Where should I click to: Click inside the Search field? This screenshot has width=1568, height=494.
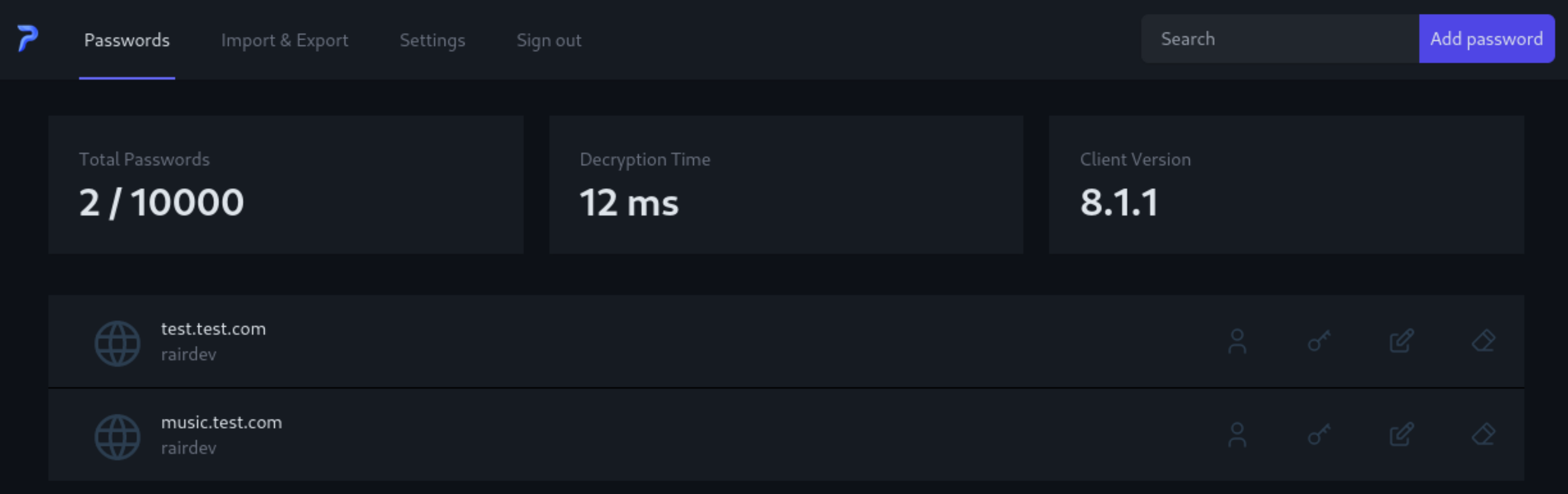(x=1278, y=38)
